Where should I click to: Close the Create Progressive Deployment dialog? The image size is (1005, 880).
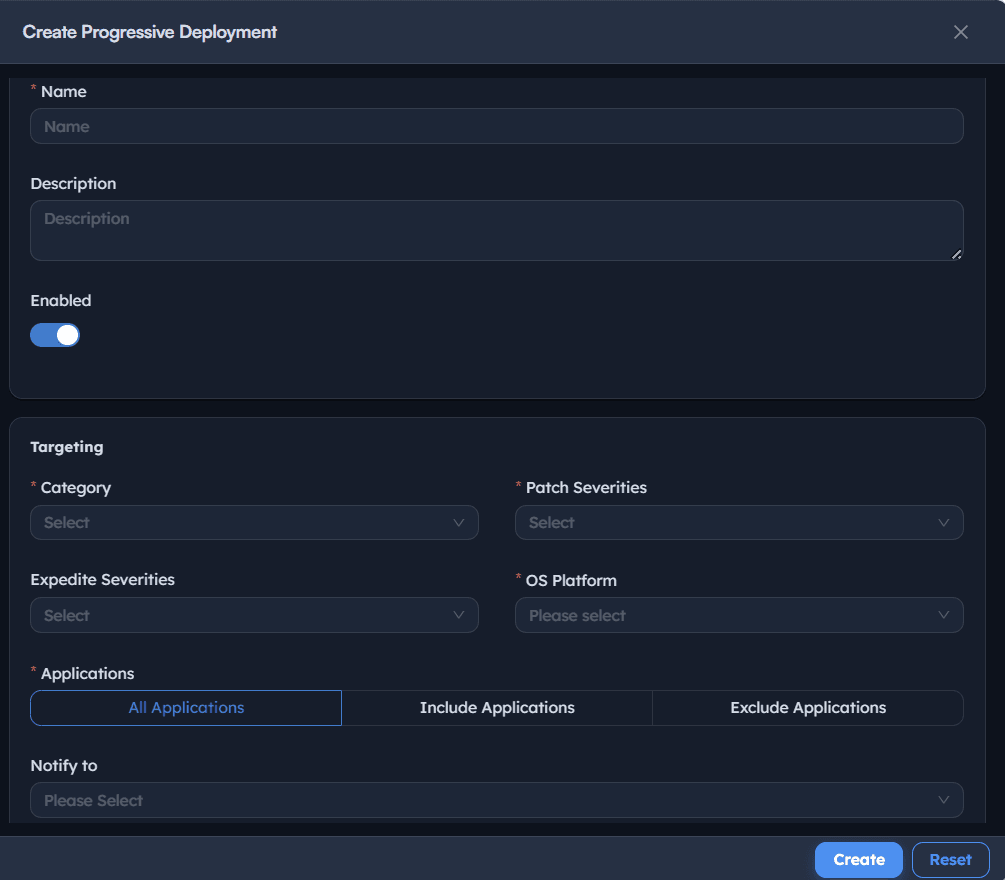(x=960, y=32)
